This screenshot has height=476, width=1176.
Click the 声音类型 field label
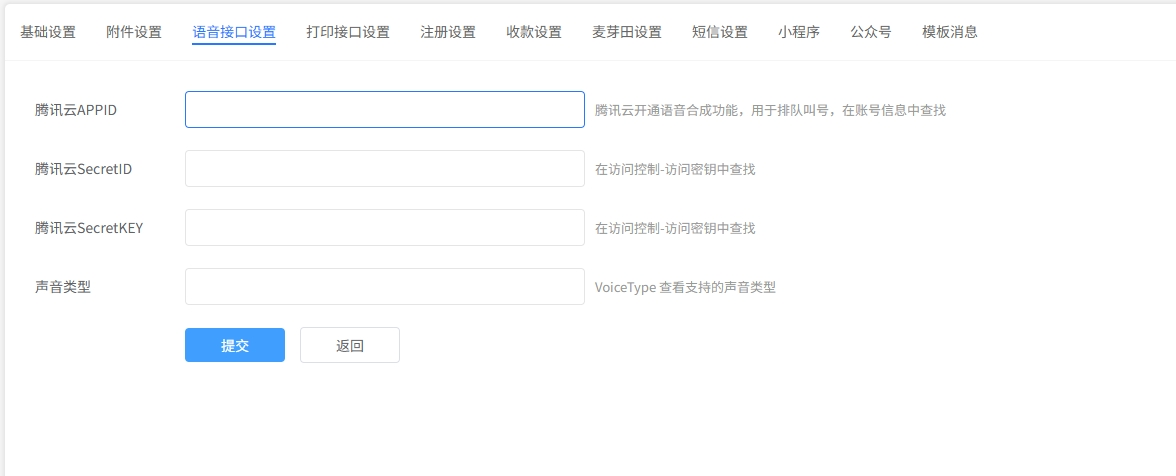[x=63, y=287]
